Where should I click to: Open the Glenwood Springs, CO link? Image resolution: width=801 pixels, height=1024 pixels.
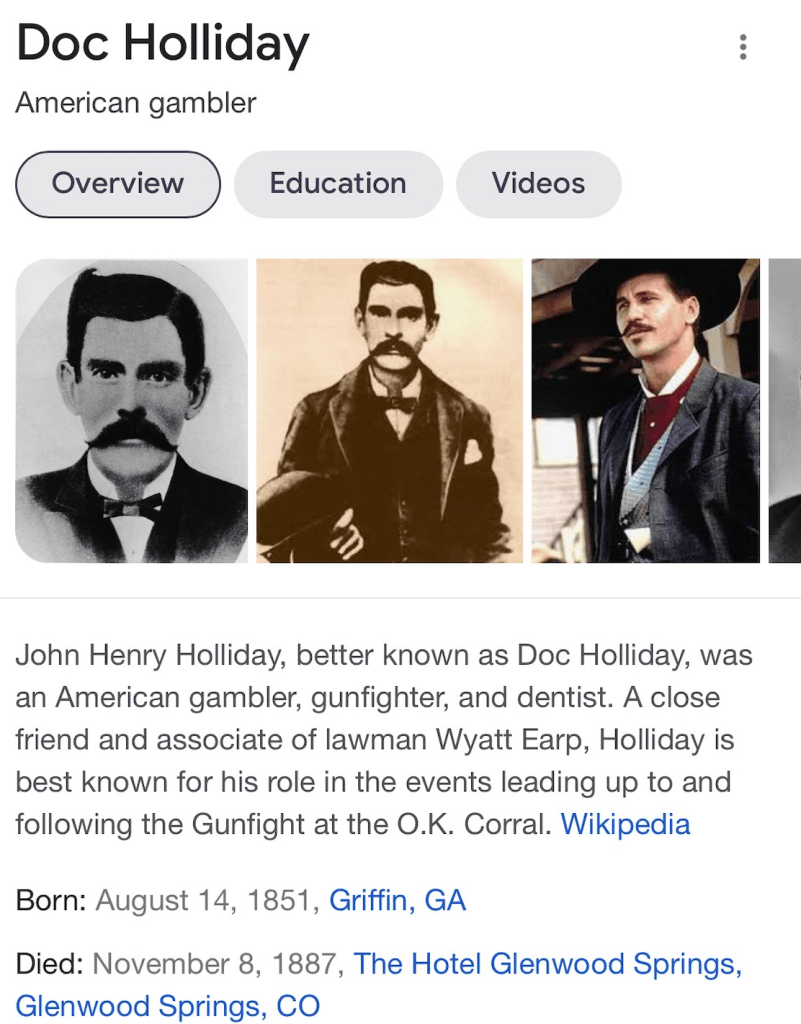167,1005
